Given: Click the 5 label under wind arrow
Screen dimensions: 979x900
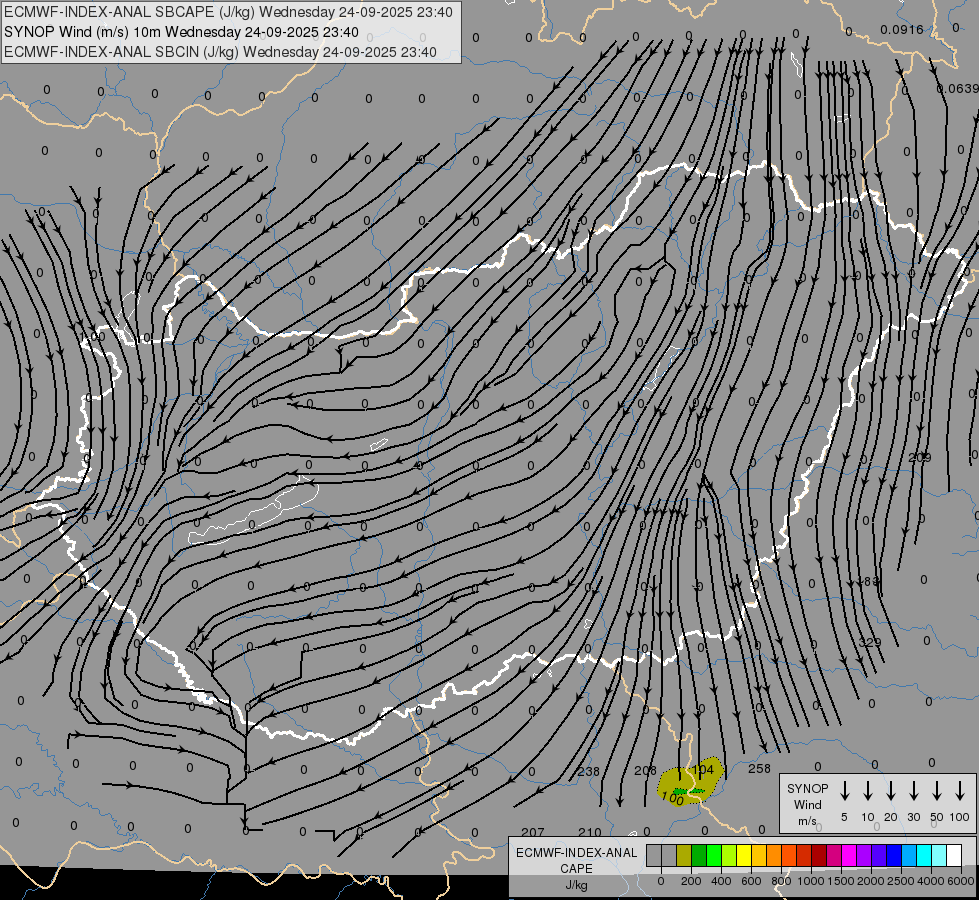Looking at the screenshot, I should [844, 817].
